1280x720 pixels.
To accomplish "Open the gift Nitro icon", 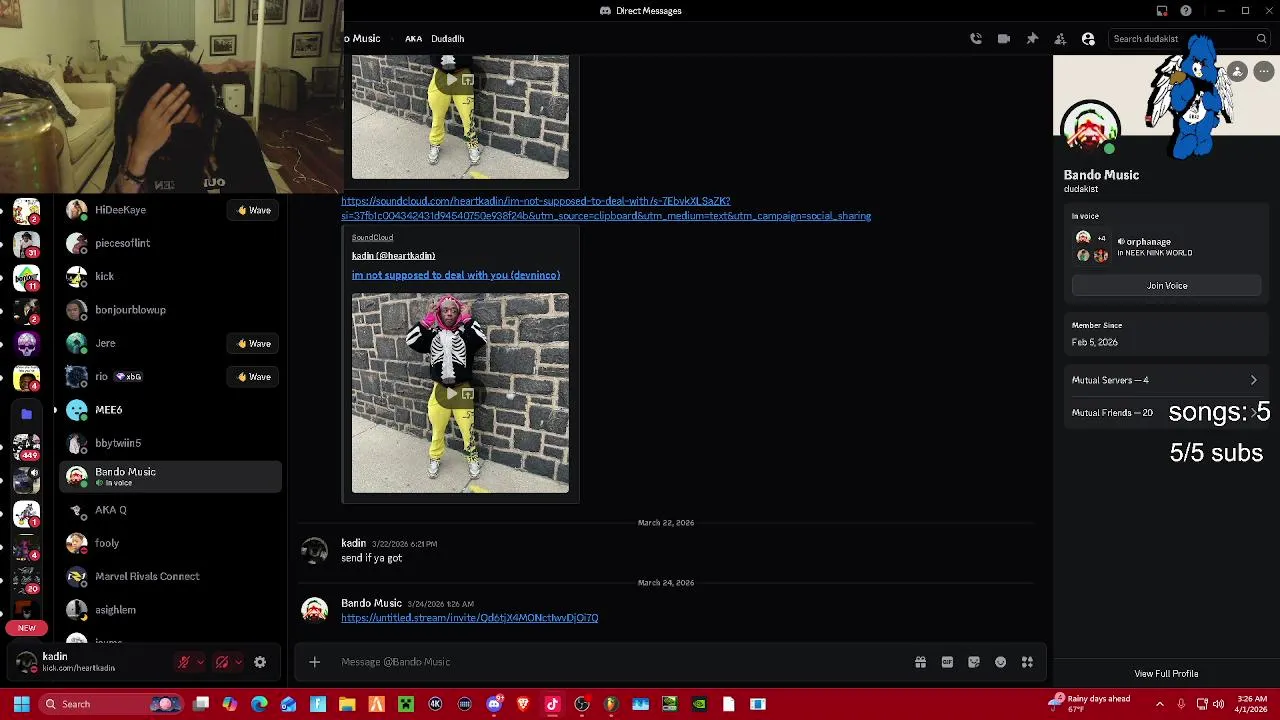I will [920, 662].
